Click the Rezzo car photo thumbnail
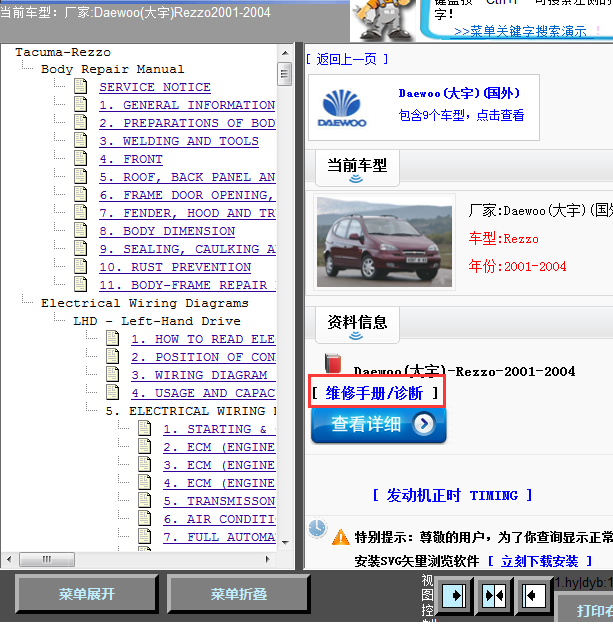The height and width of the screenshot is (627, 613). 384,242
